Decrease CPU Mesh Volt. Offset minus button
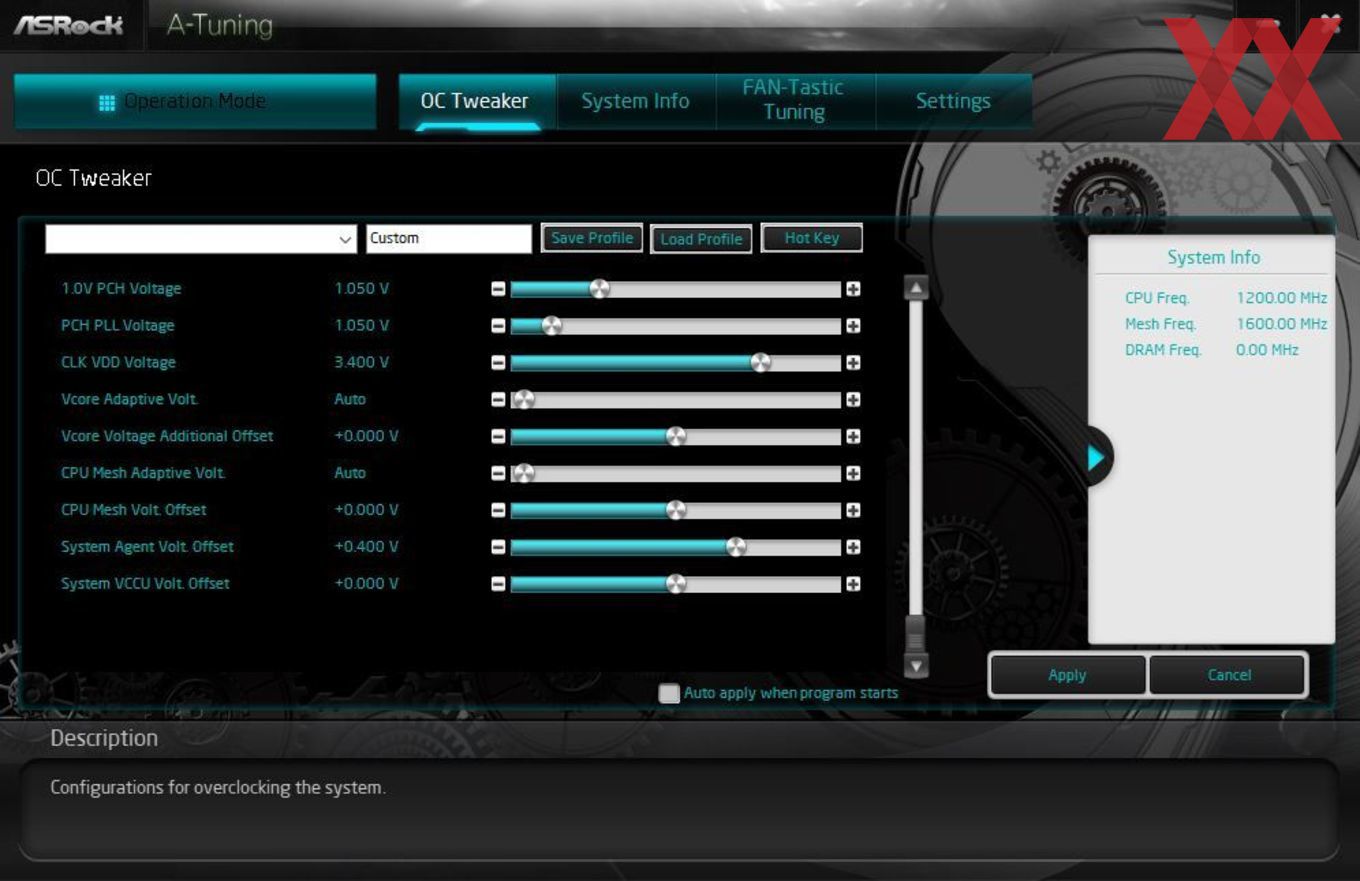1360x881 pixels. [498, 511]
